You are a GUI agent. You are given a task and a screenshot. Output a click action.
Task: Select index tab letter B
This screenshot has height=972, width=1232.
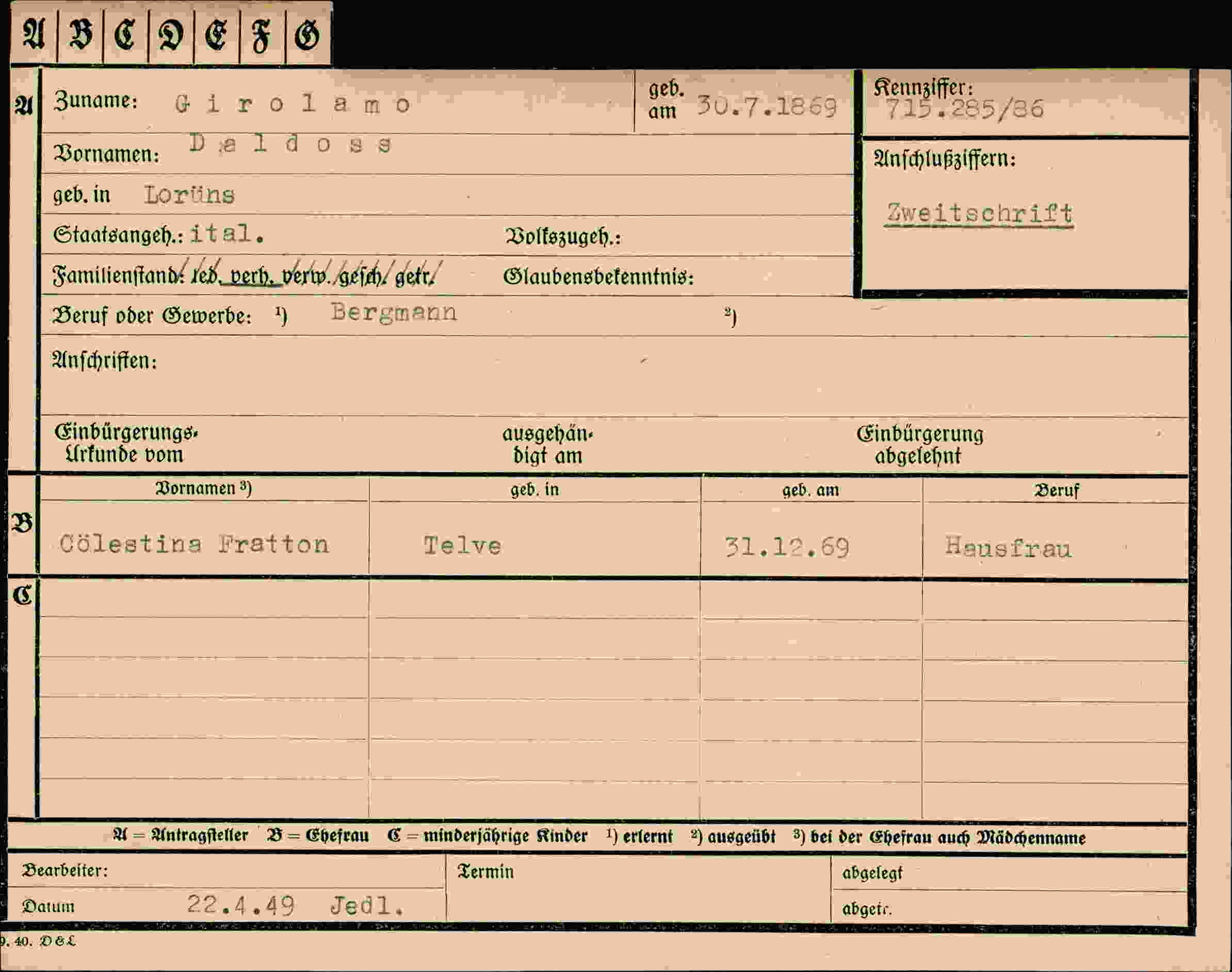80,35
